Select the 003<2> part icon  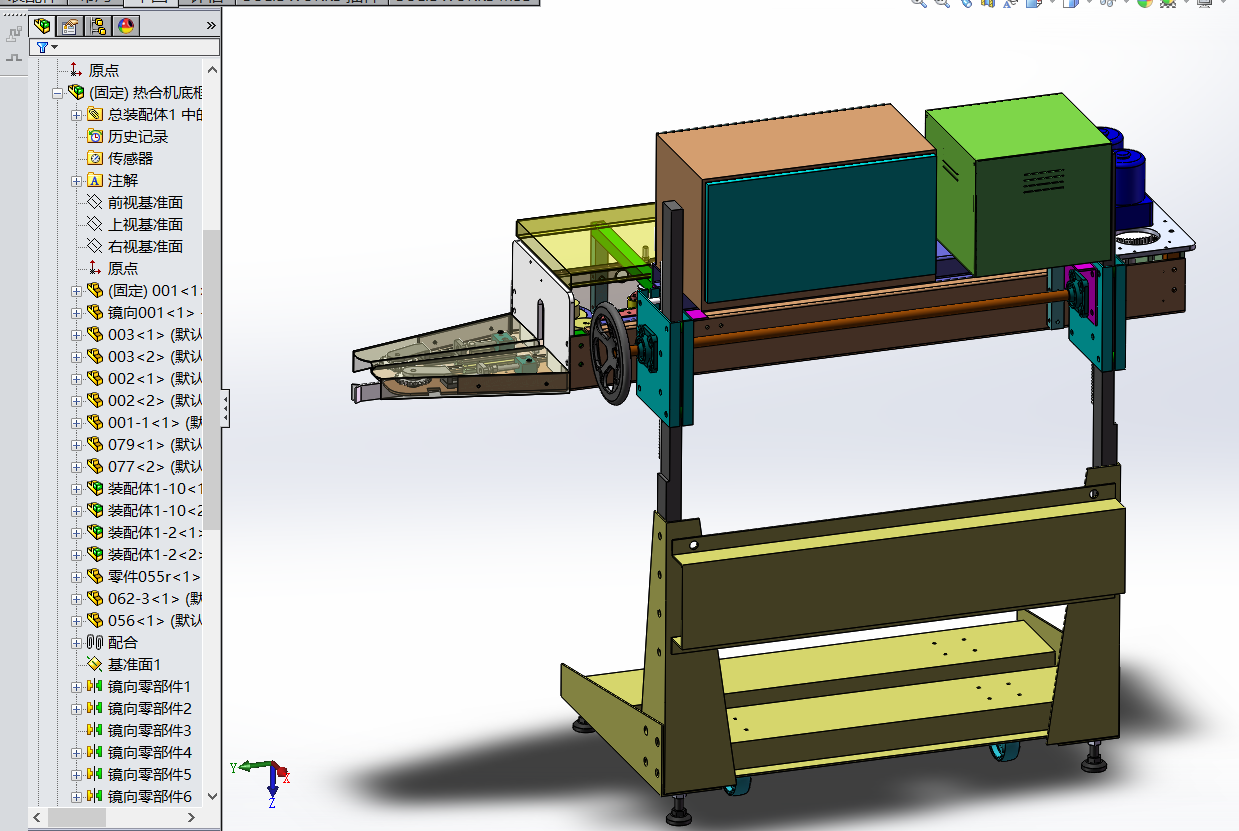(95, 356)
